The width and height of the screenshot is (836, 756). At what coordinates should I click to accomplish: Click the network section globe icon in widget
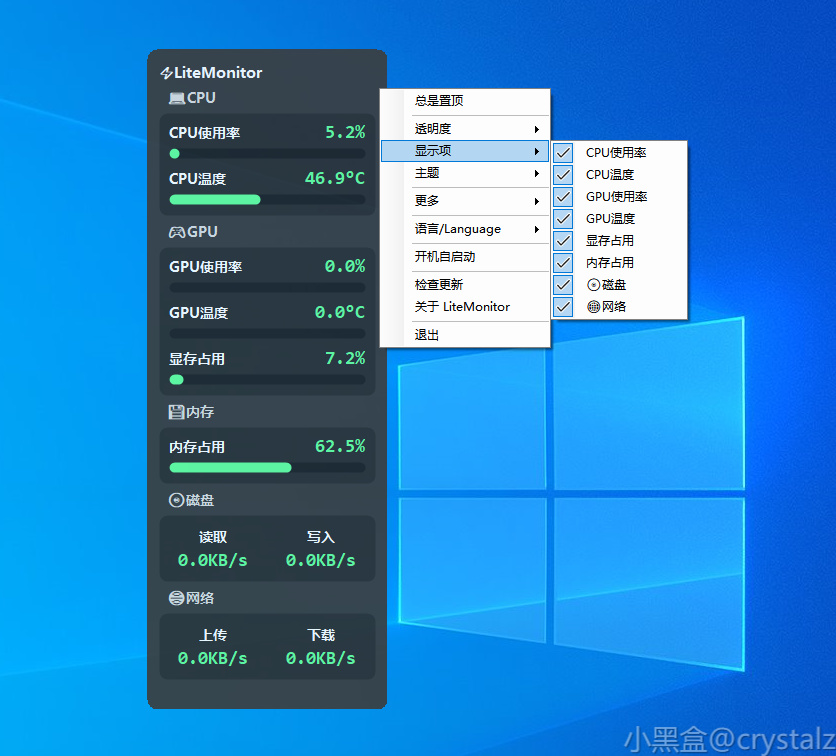[x=176, y=598]
